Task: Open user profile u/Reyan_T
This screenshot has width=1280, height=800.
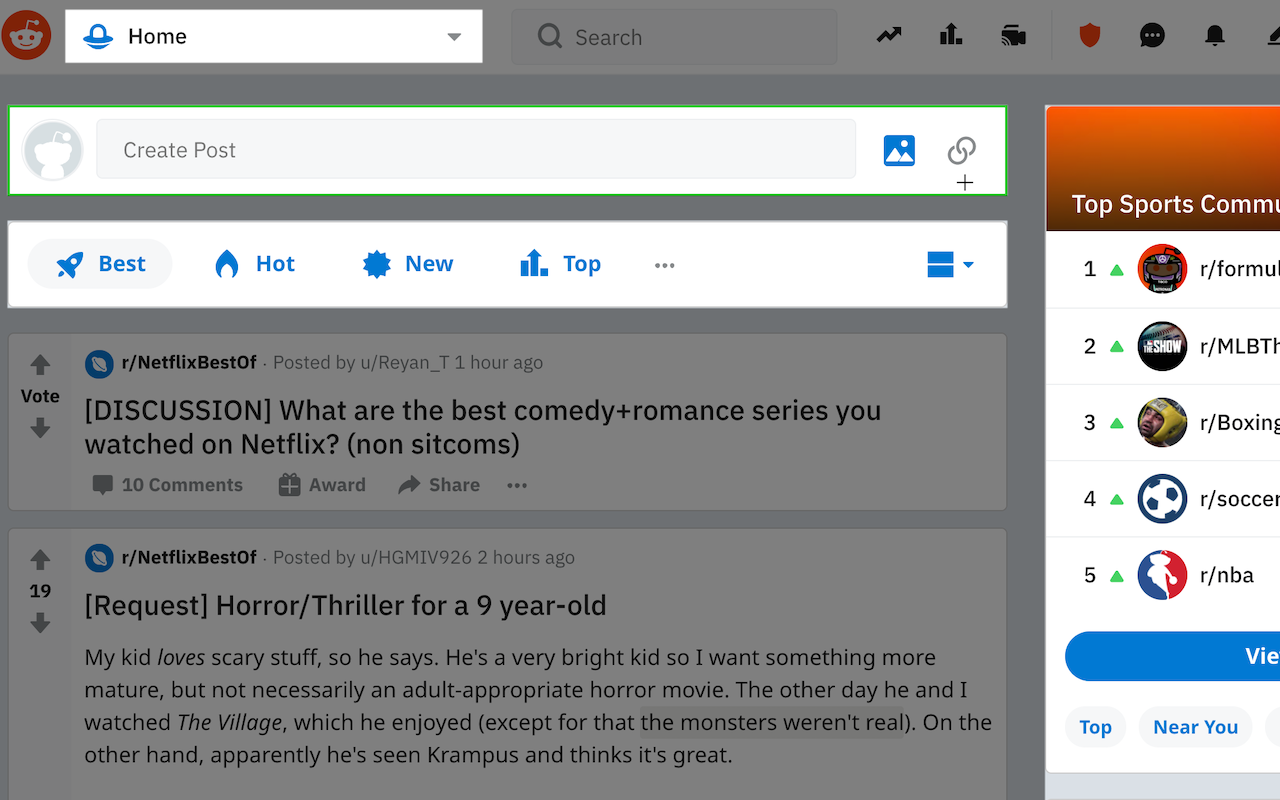Action: 405,362
